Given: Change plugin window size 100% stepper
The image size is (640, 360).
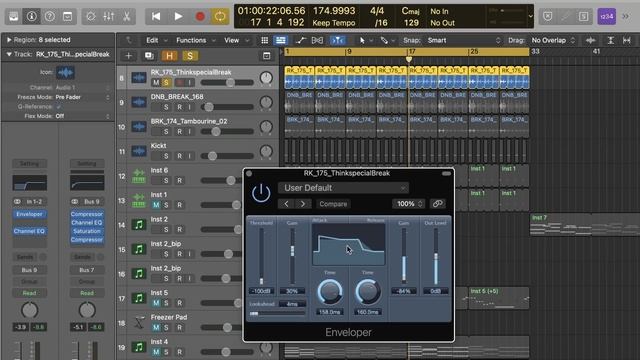Looking at the screenshot, I should point(409,204).
